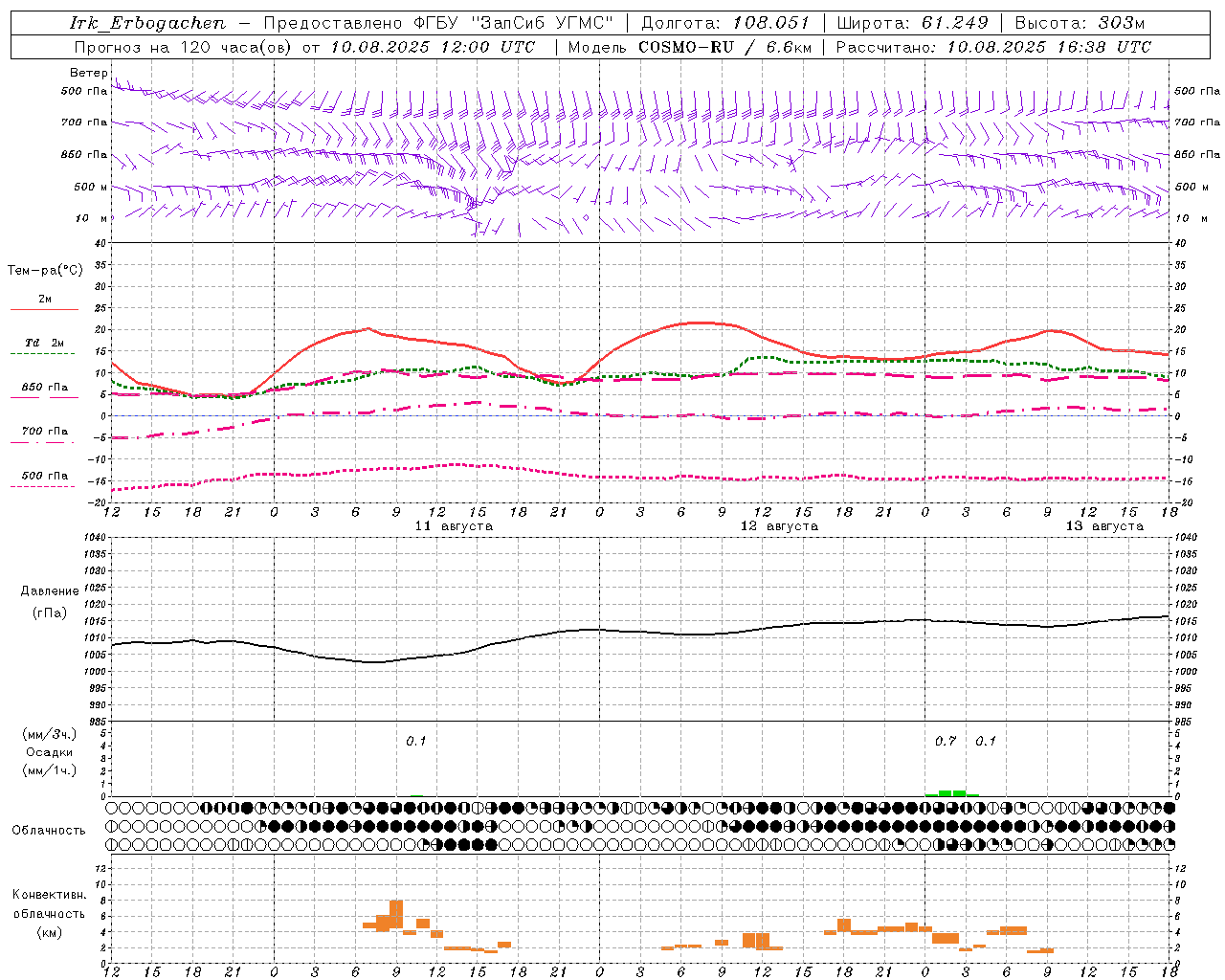
Task: Click the 500 гПа temperature legend entry
Action: point(44,476)
